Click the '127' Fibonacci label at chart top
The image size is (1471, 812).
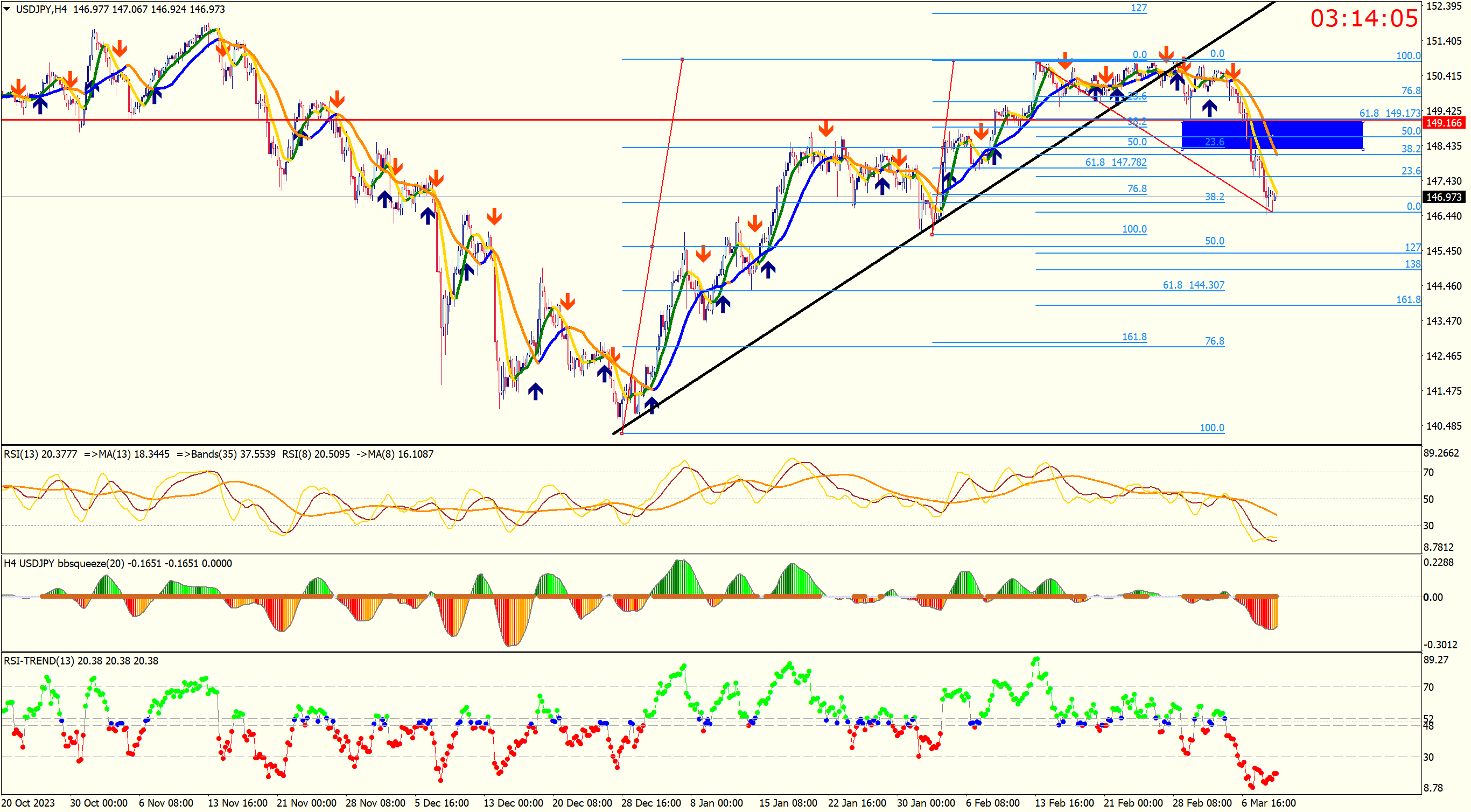(x=1139, y=8)
